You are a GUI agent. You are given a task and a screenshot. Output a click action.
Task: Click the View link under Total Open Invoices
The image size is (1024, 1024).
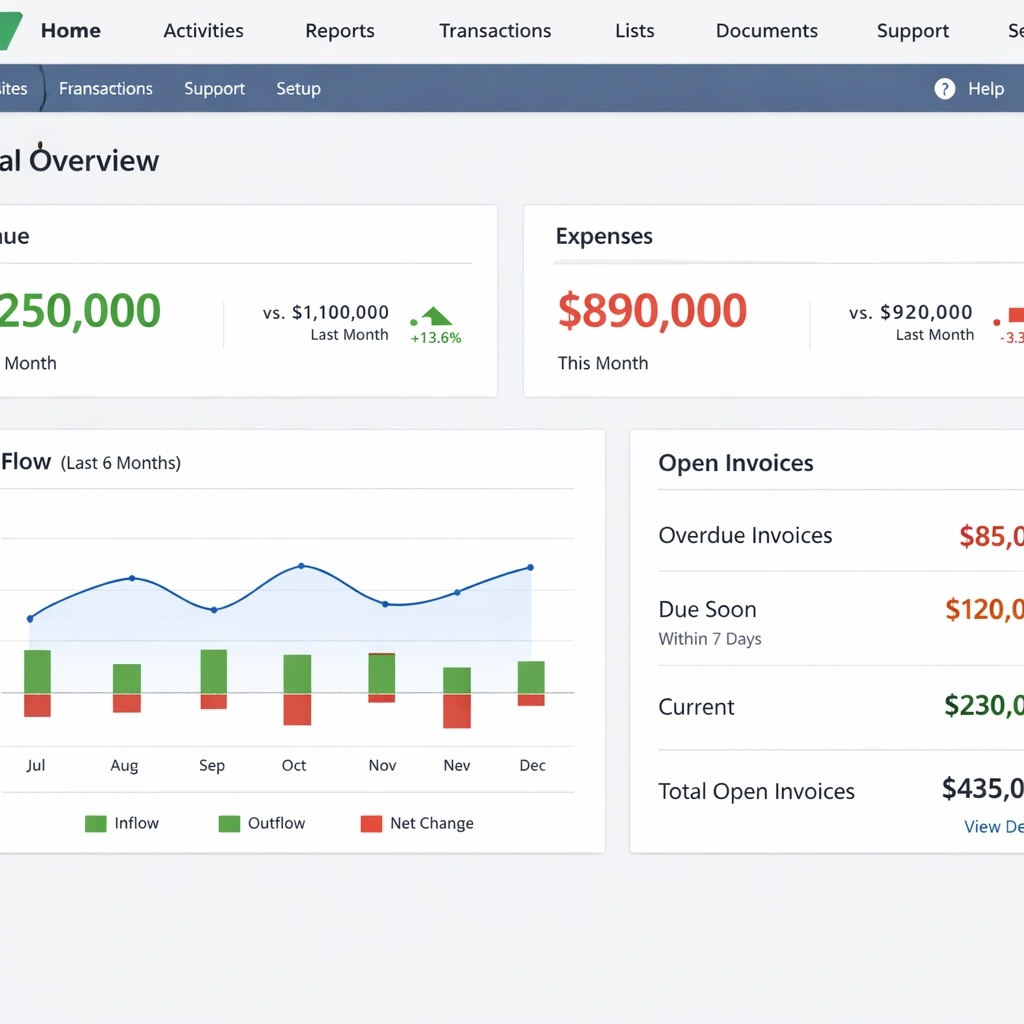(x=992, y=827)
